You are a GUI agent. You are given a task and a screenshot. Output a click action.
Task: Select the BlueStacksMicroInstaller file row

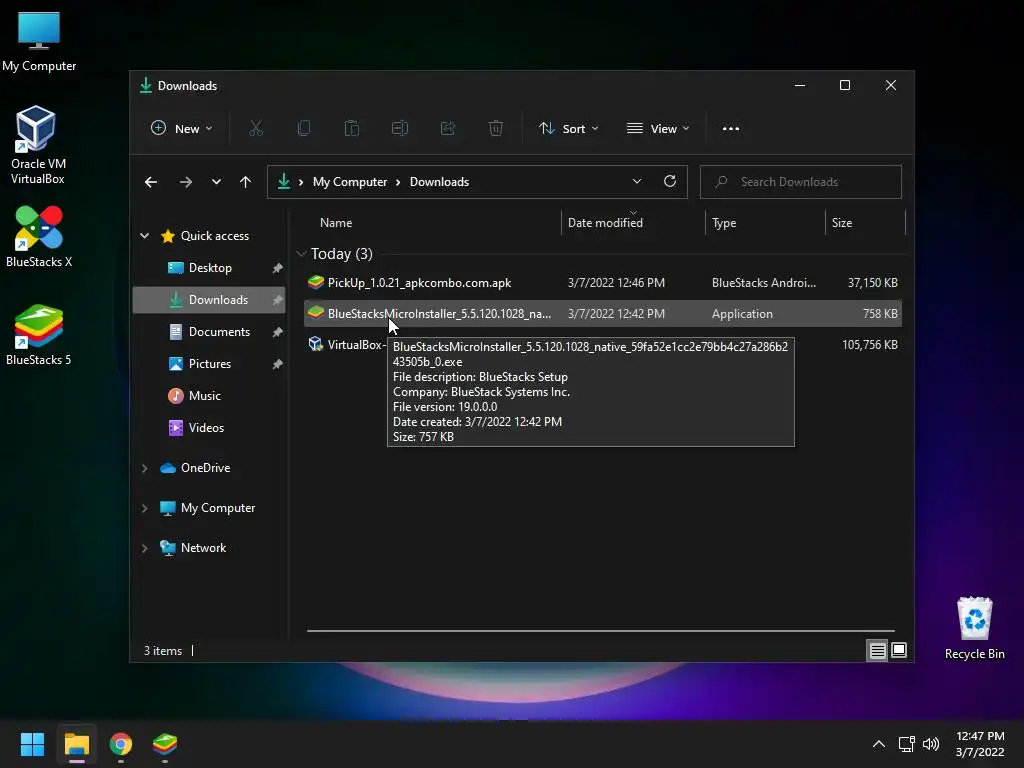point(603,313)
